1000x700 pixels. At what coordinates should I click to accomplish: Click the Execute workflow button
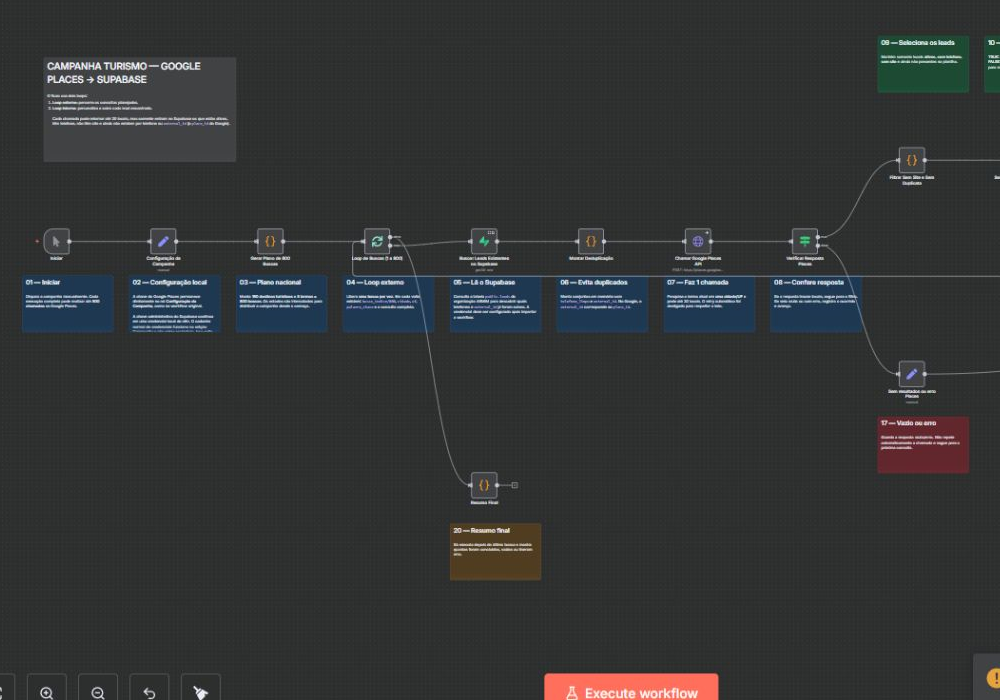click(x=631, y=689)
